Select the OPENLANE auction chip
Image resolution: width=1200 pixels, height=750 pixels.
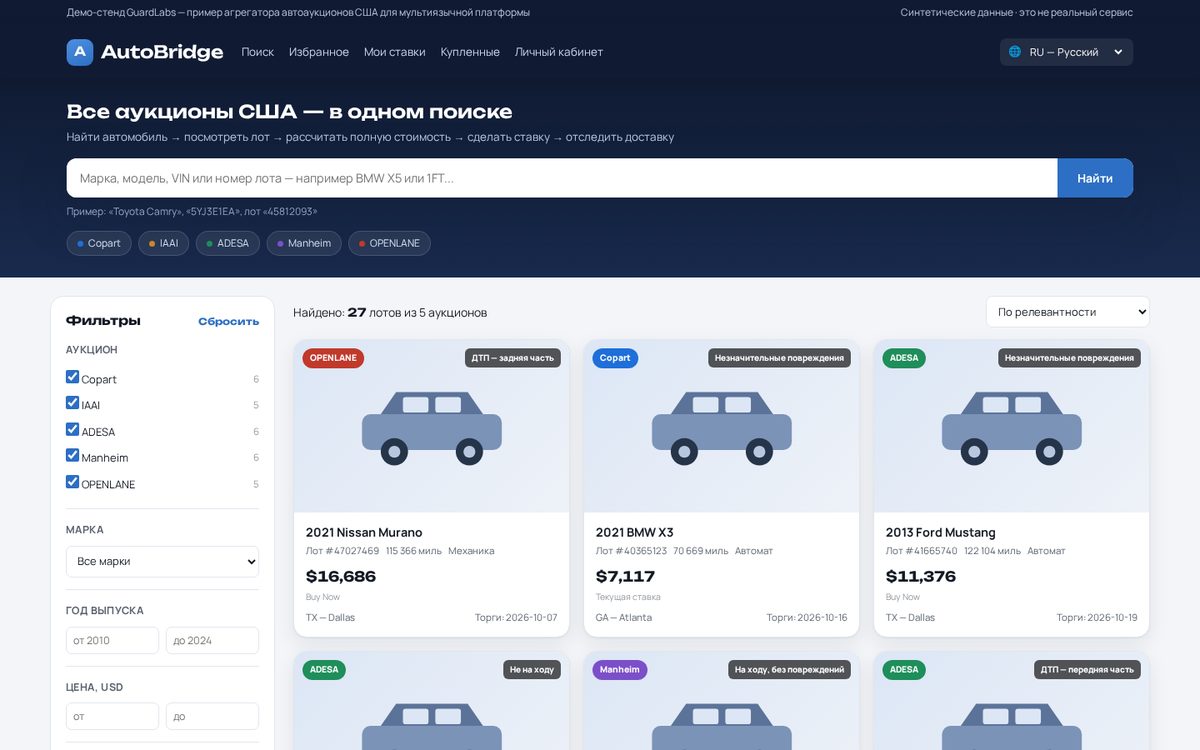[x=389, y=243]
